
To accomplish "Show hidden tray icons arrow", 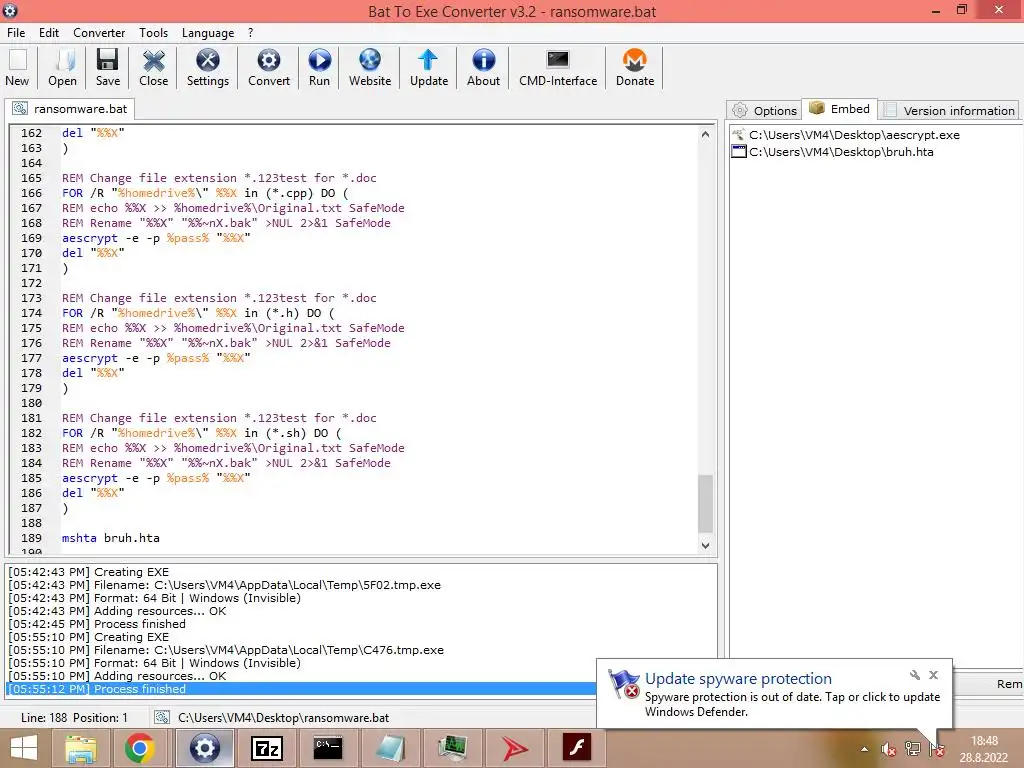I will click(865, 749).
